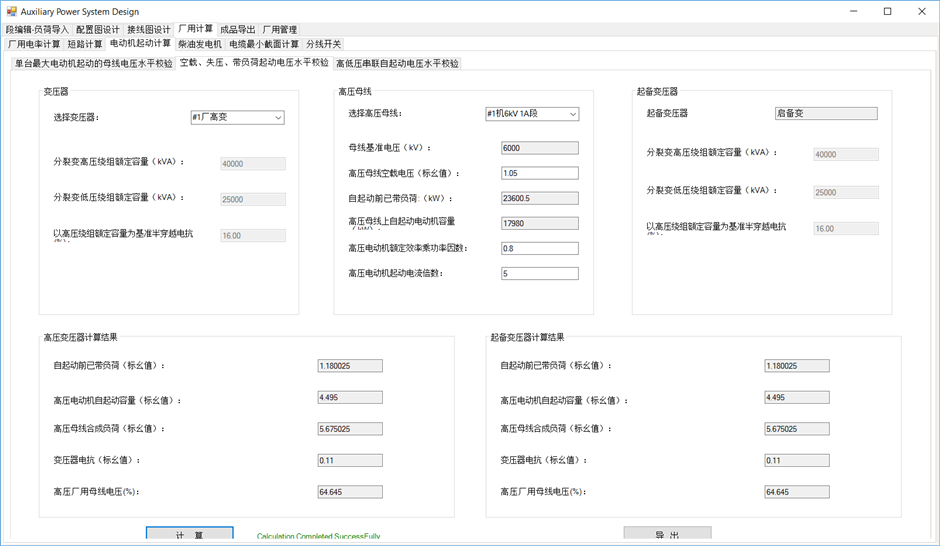Maximize the Auxiliary Power System Design window
This screenshot has height=546, width=940.
(887, 11)
